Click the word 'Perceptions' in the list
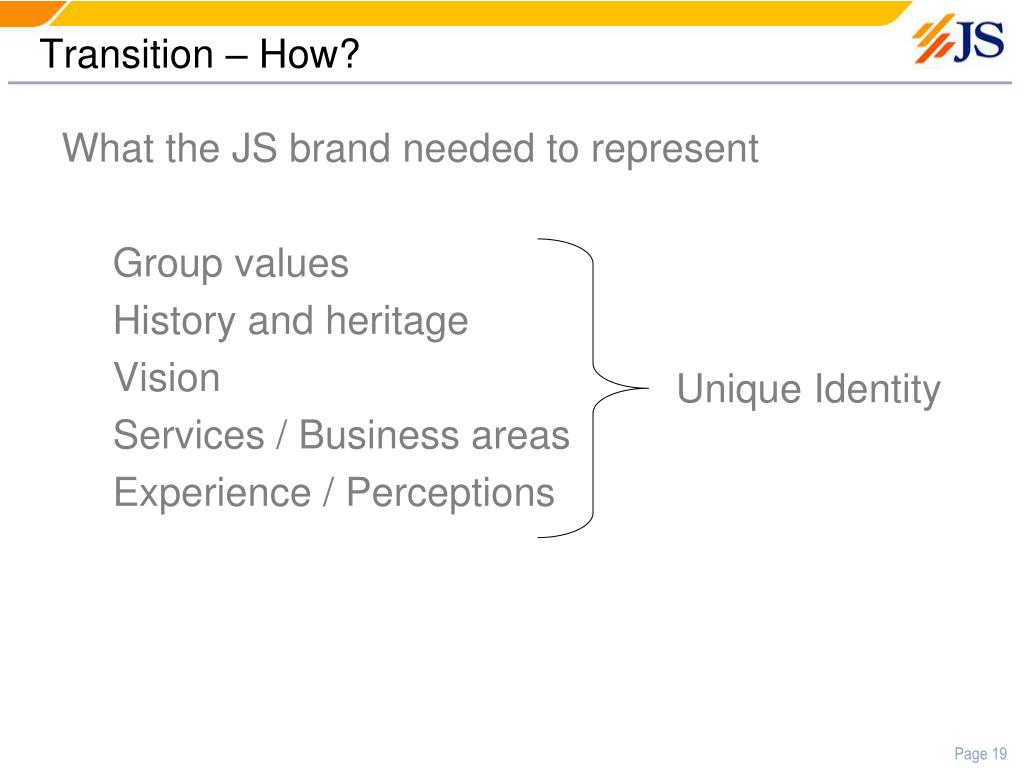 tap(450, 494)
